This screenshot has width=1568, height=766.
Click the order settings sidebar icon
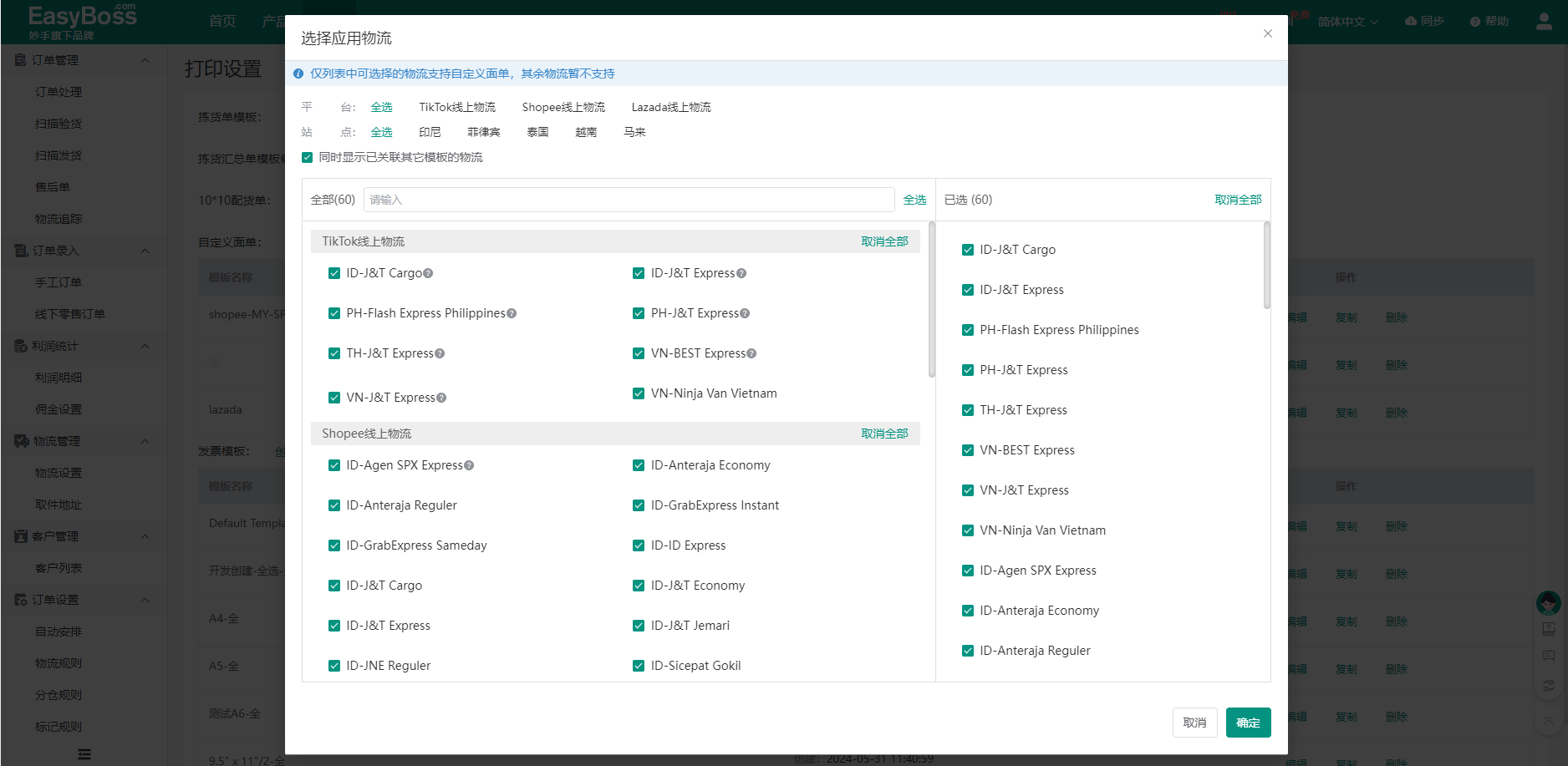point(21,600)
